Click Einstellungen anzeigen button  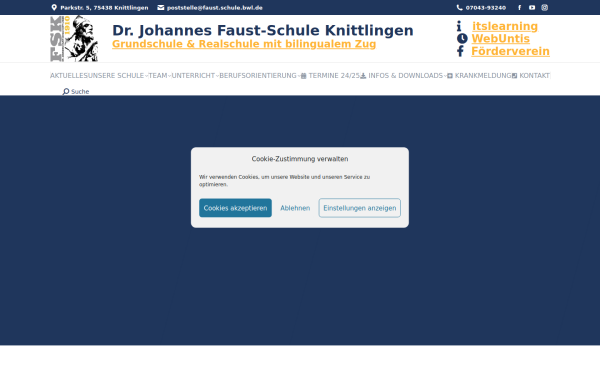click(x=360, y=208)
